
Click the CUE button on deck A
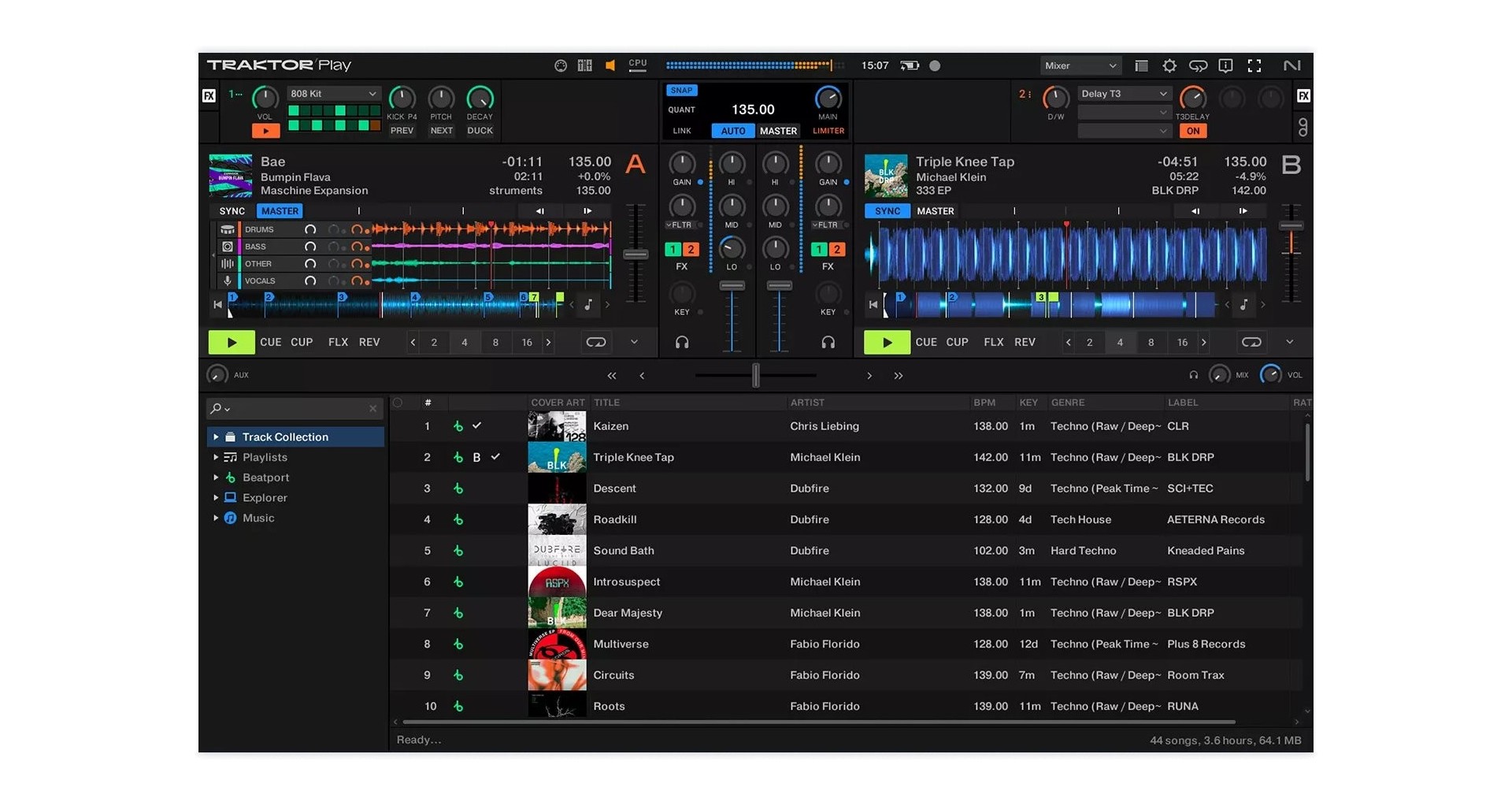pos(271,342)
